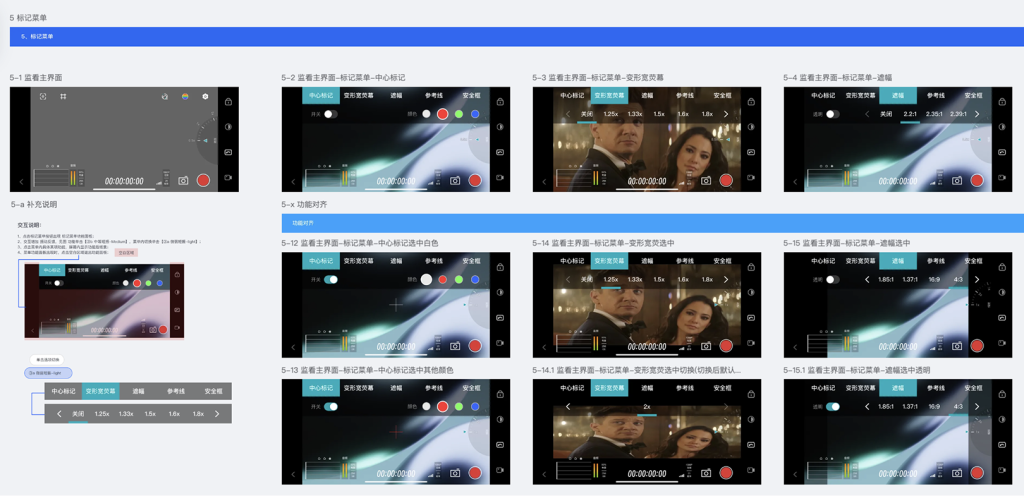Choose 1.33x option in 5-3 mockup
Viewport: 1024px width, 496px height.
[635, 114]
